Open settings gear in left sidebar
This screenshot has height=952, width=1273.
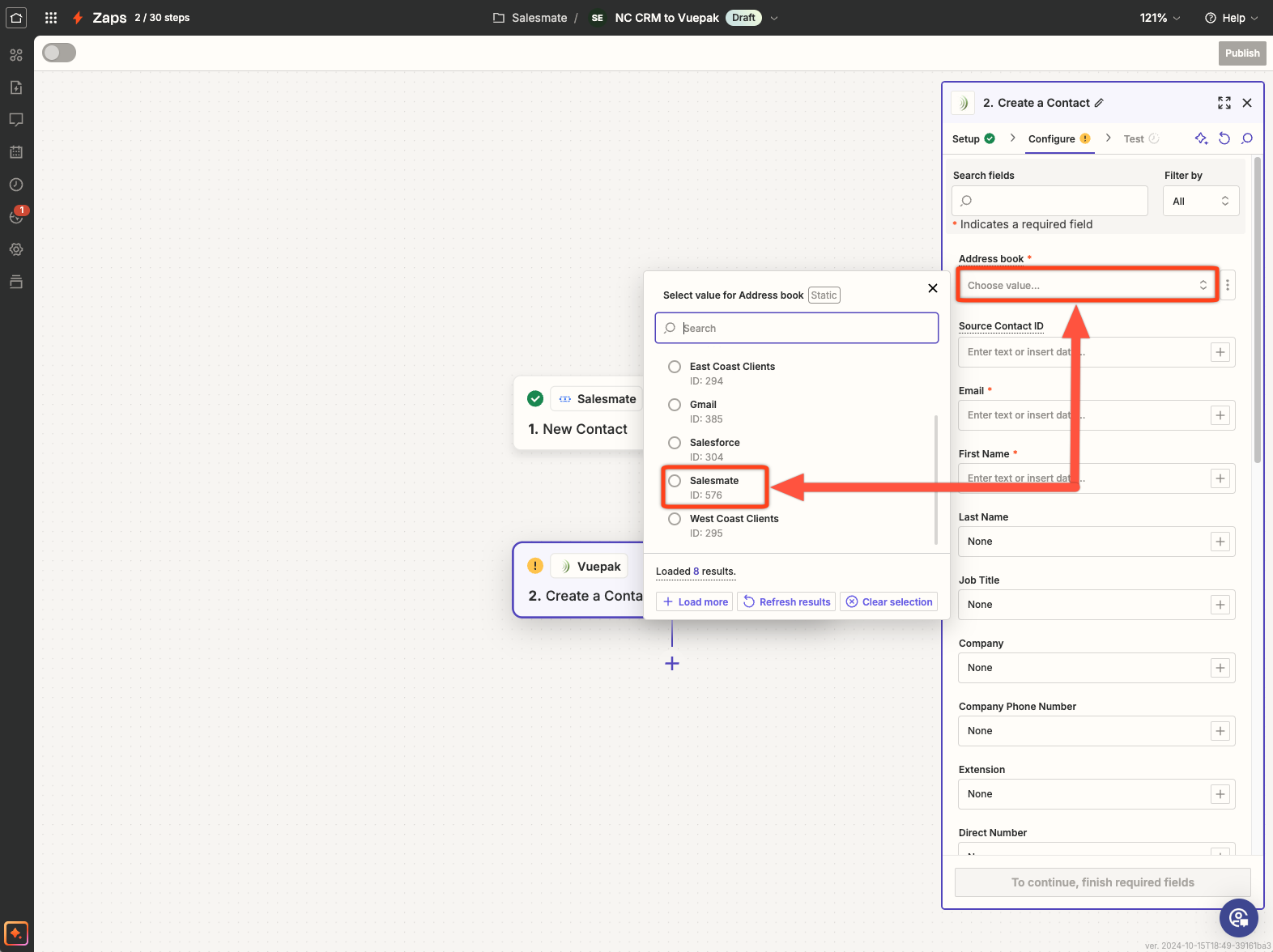16,249
